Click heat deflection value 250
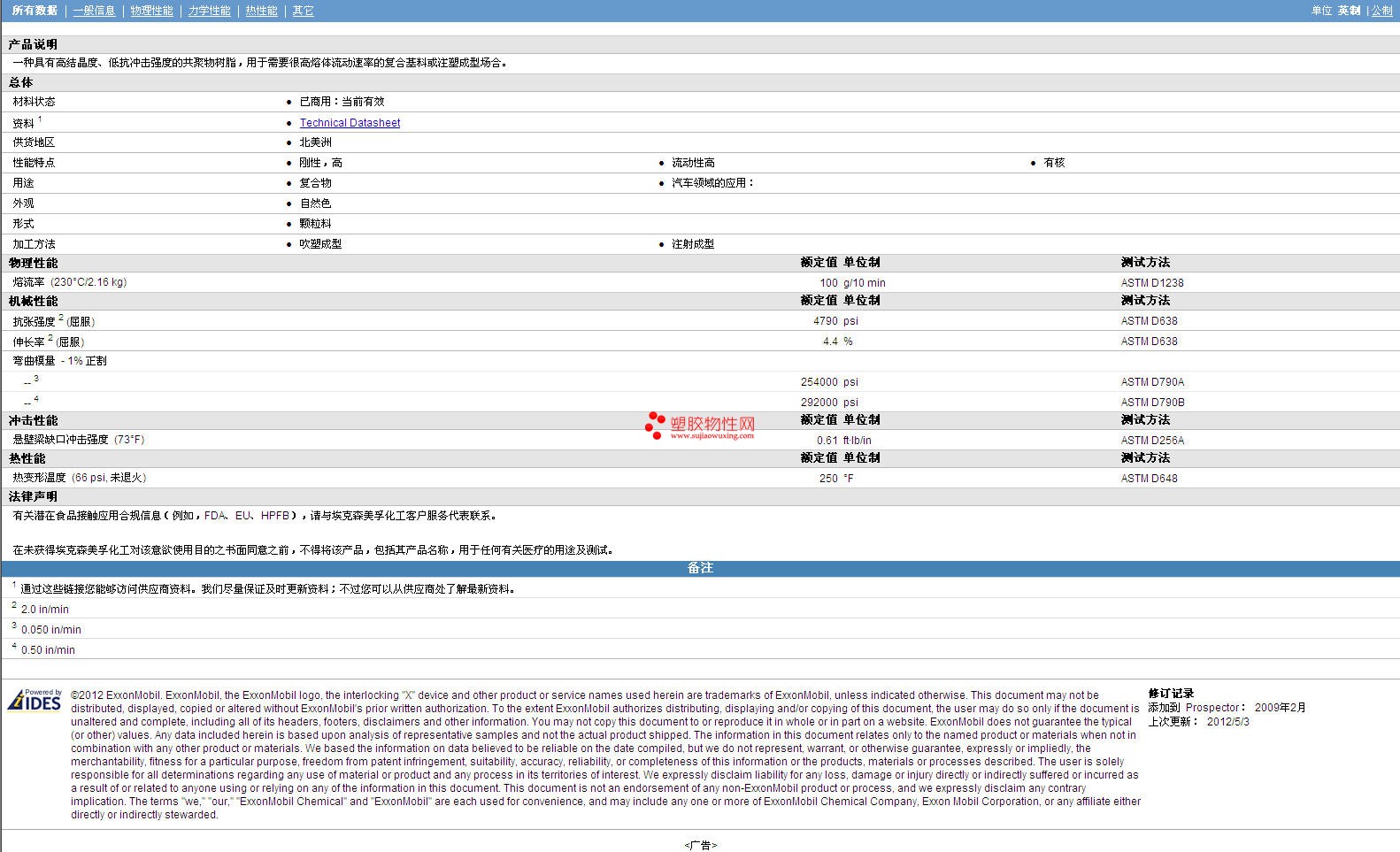Viewport: 1400px width, 852px height. 828,479
